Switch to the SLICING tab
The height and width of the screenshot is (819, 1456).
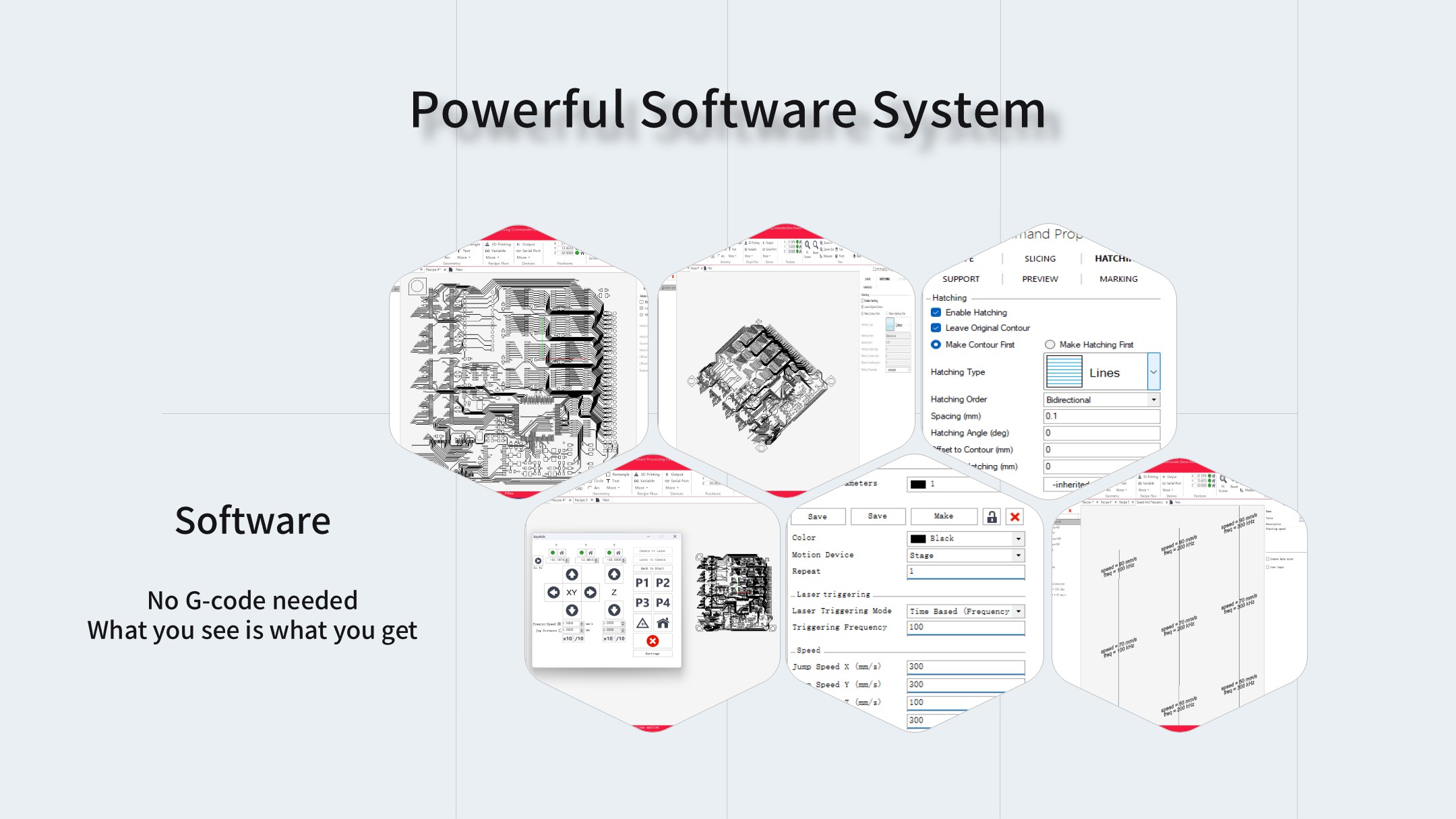point(1040,259)
